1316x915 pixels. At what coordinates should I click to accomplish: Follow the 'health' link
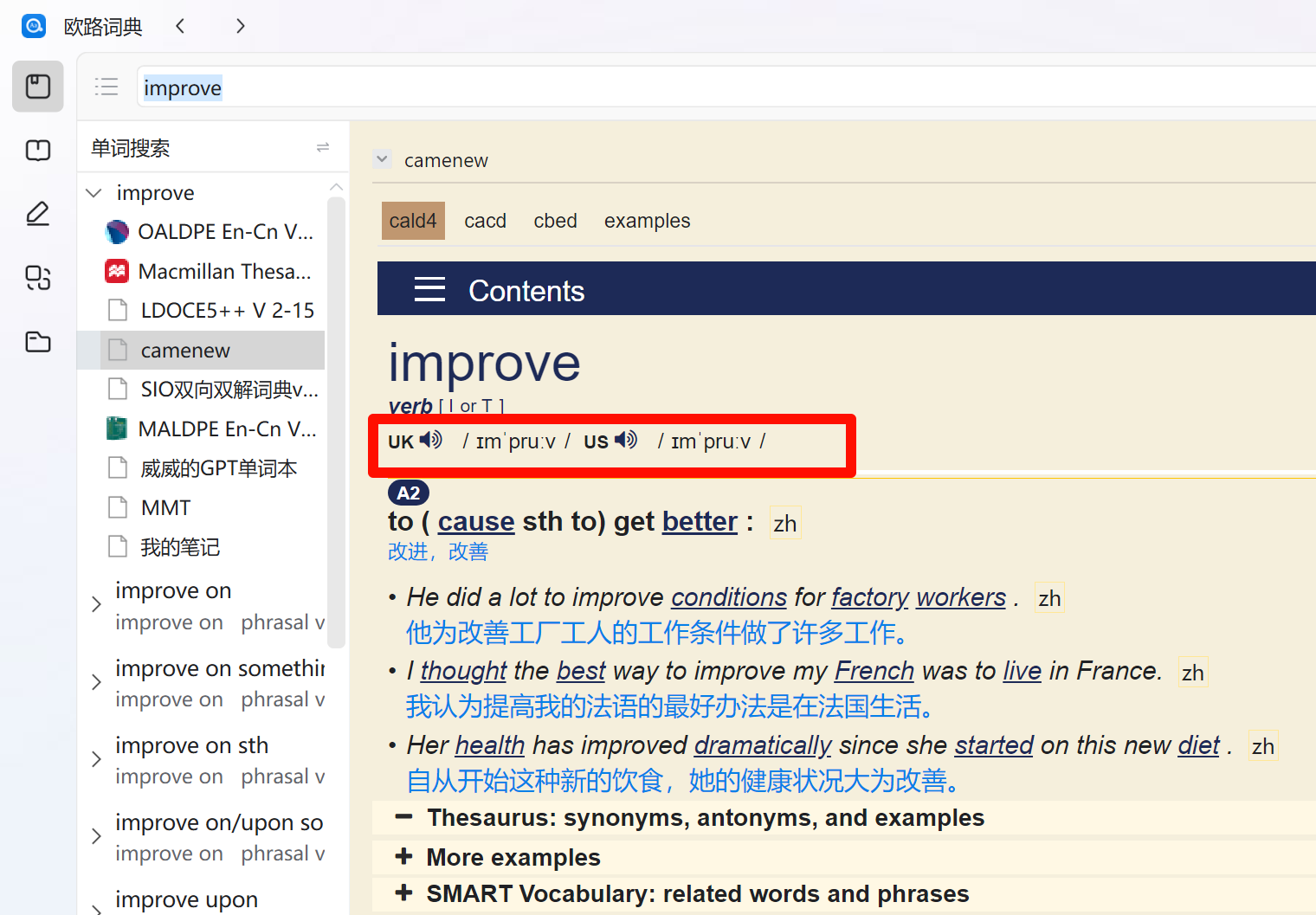click(490, 745)
